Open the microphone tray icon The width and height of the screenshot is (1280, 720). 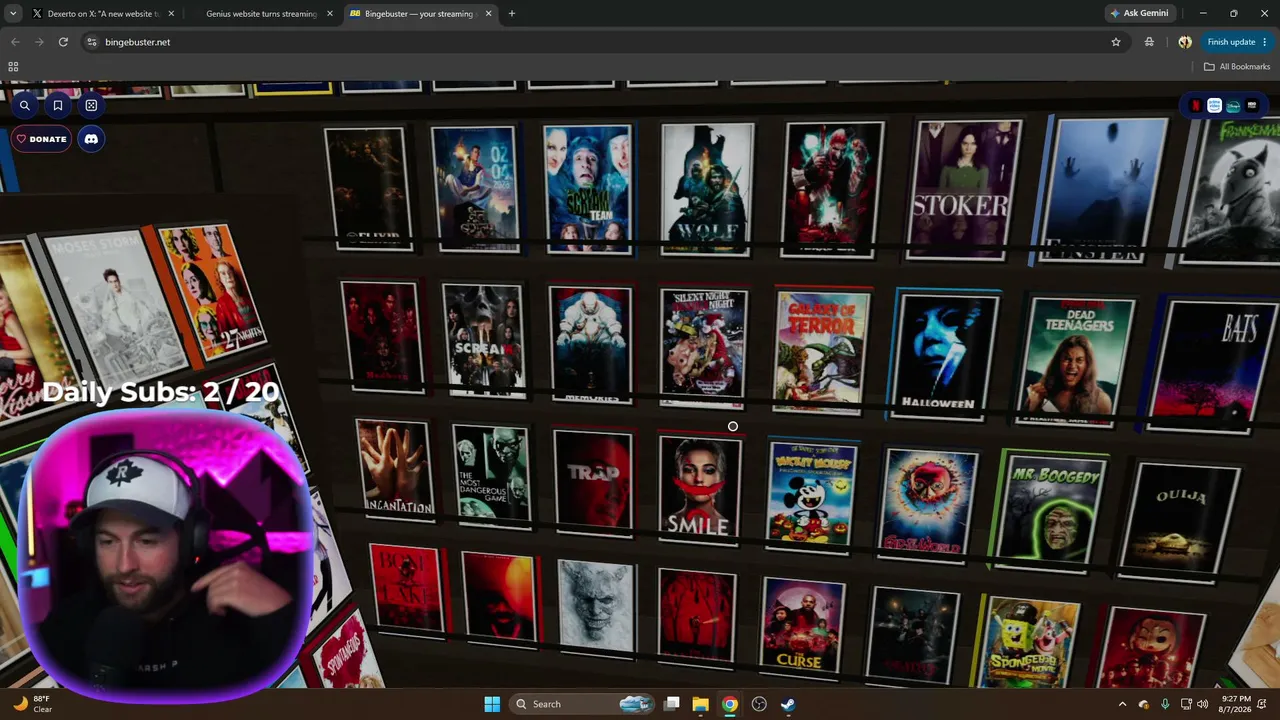[x=1165, y=704]
